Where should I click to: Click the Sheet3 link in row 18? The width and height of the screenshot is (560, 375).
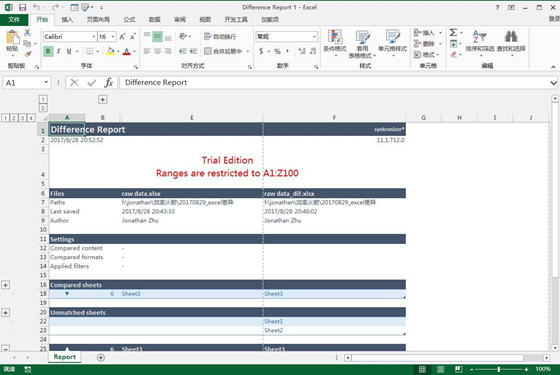click(131, 294)
